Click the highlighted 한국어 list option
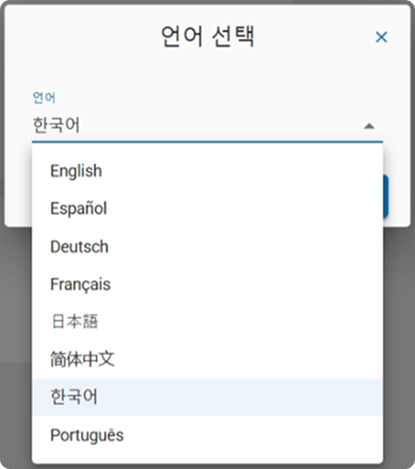Image resolution: width=415 pixels, height=469 pixels. point(207,397)
